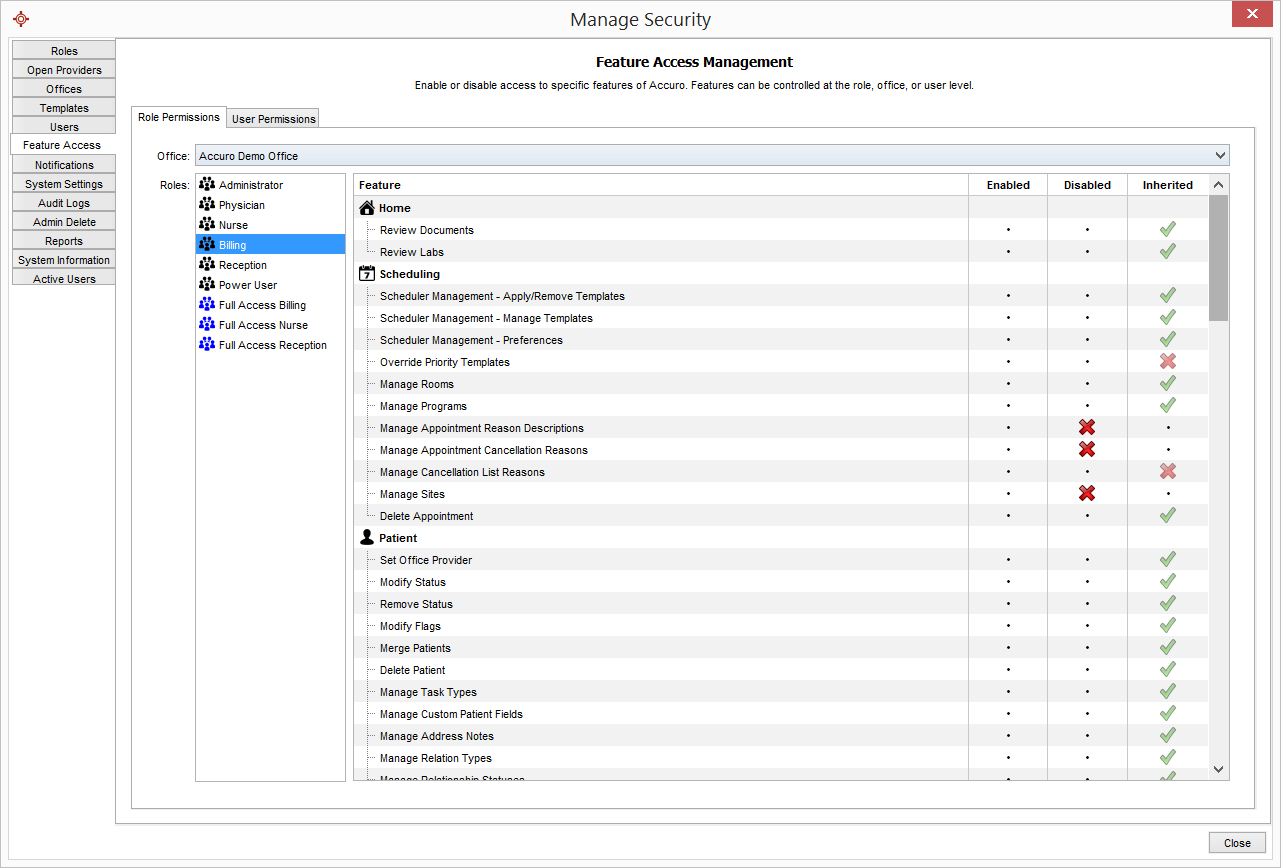The width and height of the screenshot is (1281, 868).
Task: Click the Physician role group icon
Action: point(207,204)
